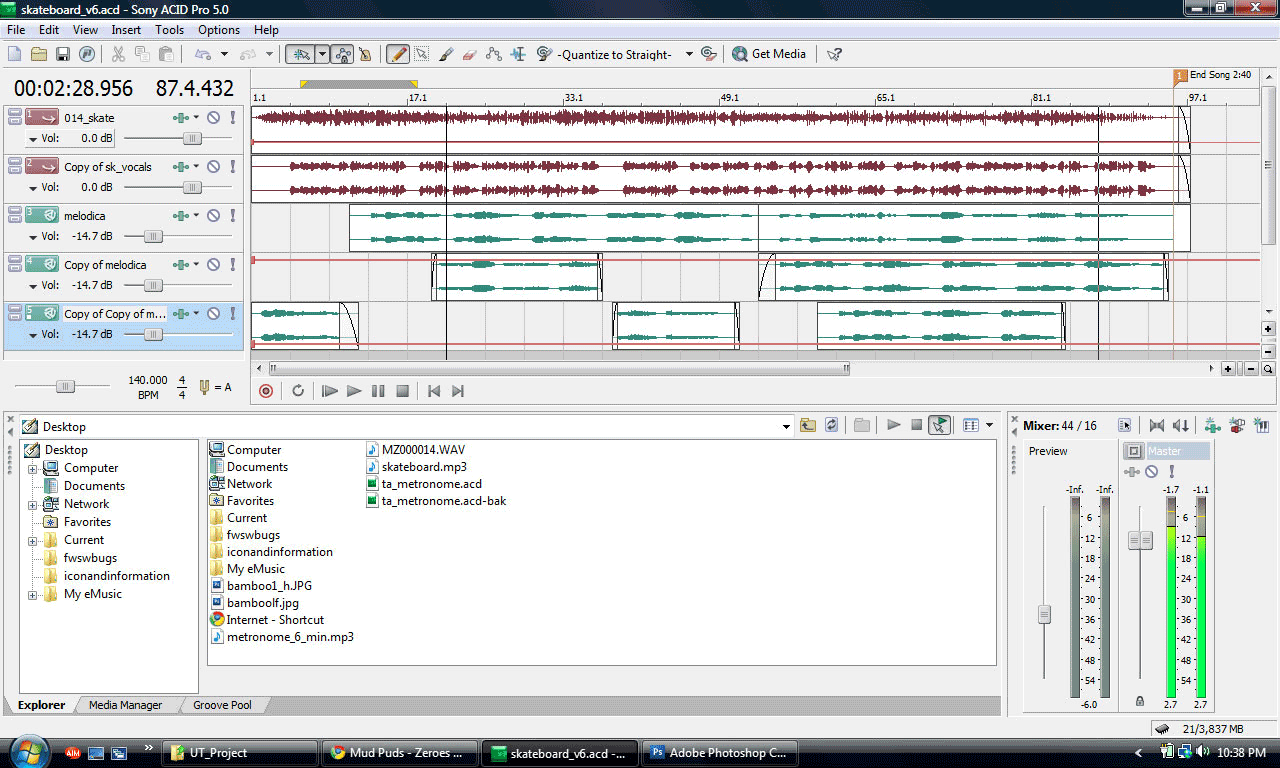Select the Paint tool brush icon

(446, 54)
